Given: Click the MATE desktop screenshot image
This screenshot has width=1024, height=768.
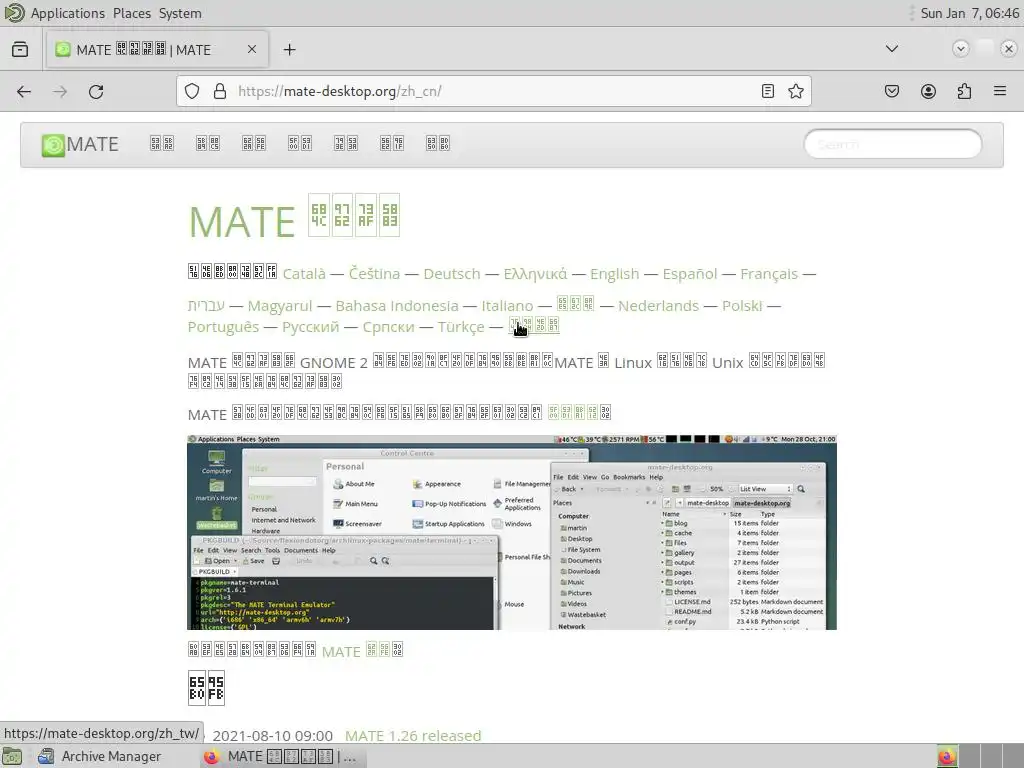Looking at the screenshot, I should (512, 532).
